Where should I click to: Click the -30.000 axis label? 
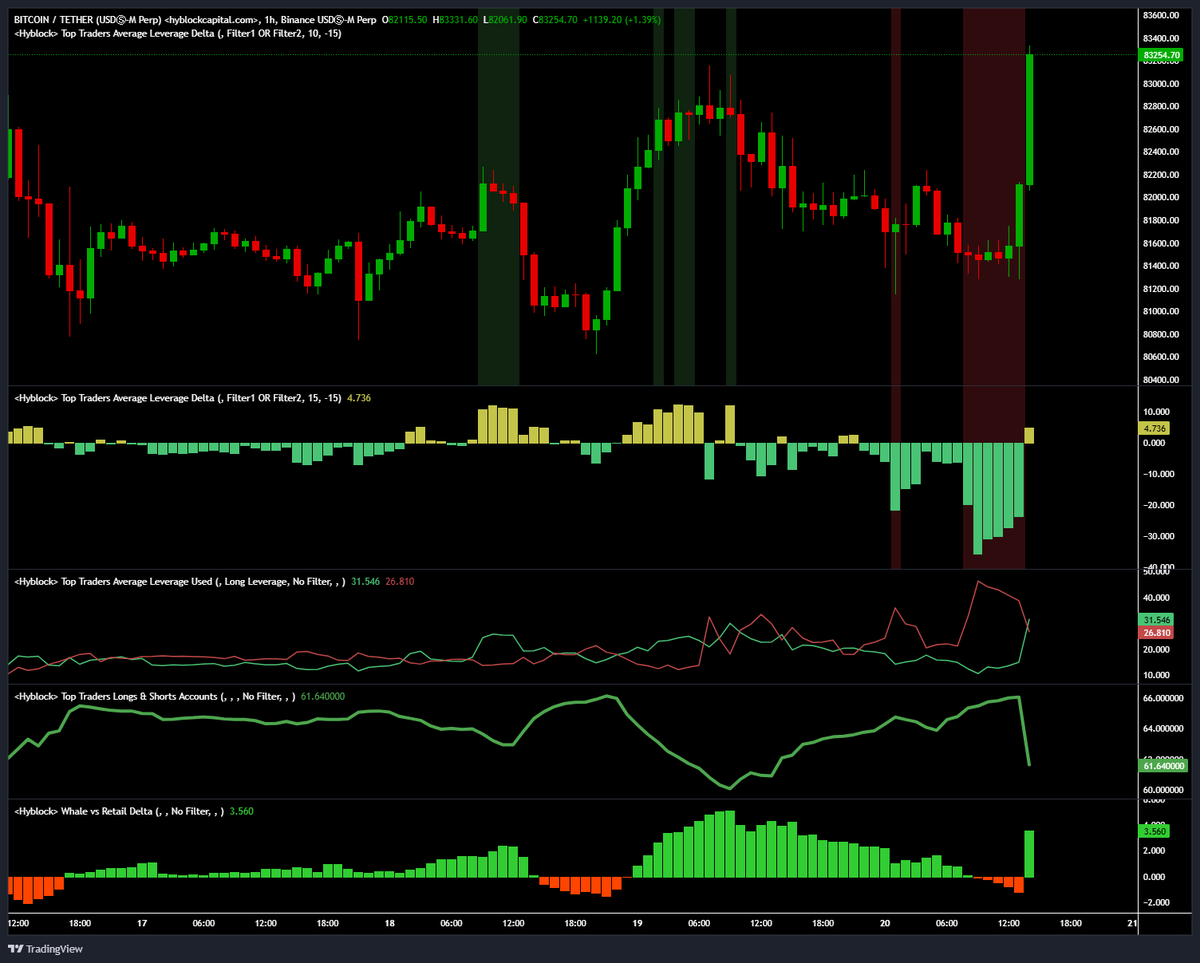(1158, 537)
